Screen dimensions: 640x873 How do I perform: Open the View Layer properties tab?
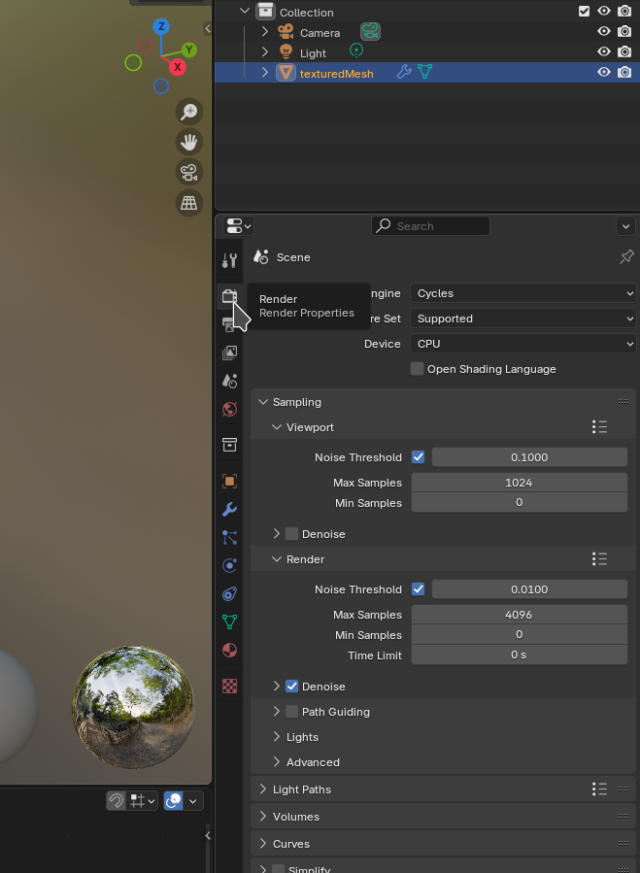coord(229,352)
